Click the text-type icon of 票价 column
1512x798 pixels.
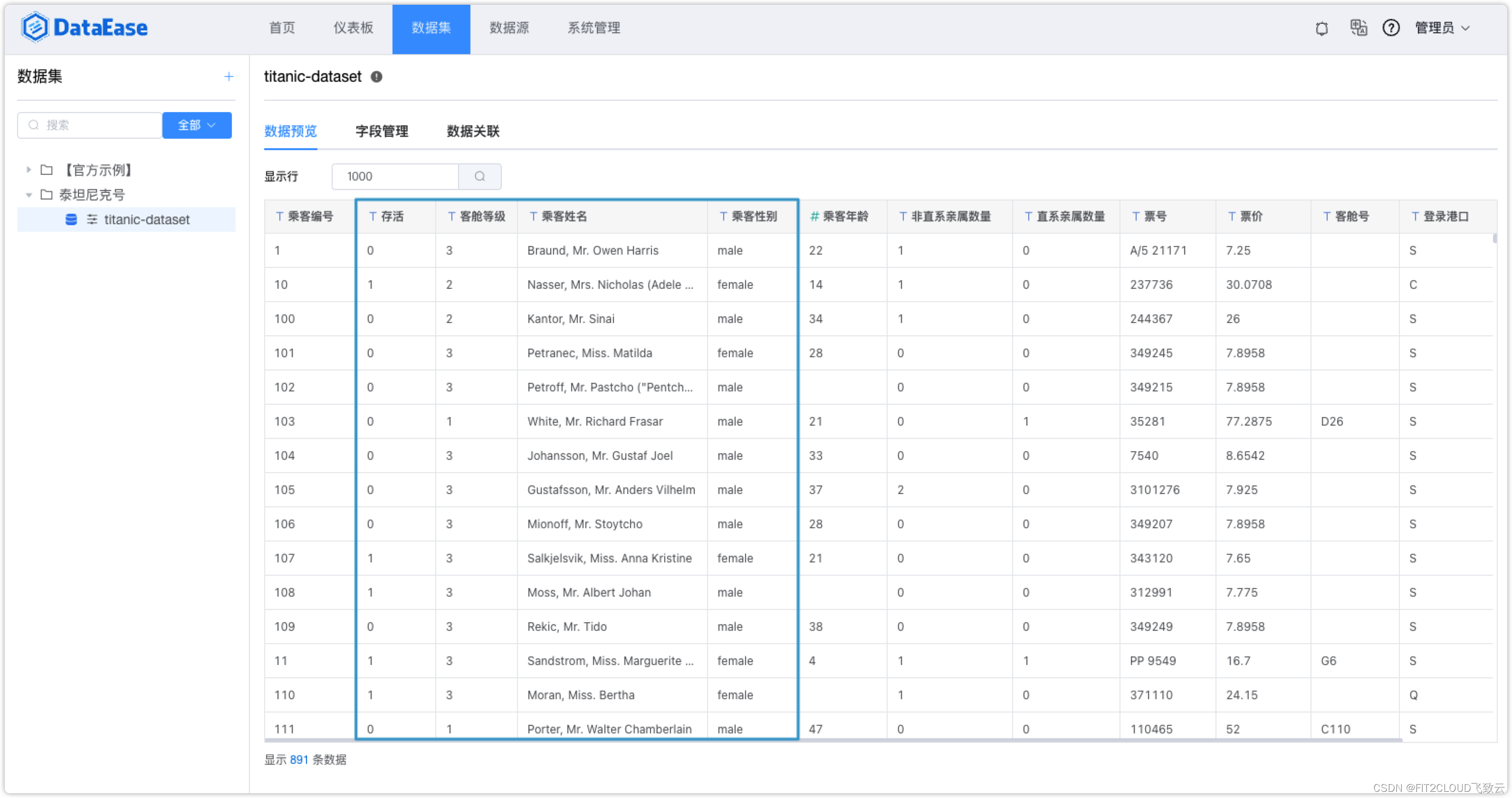click(1232, 217)
